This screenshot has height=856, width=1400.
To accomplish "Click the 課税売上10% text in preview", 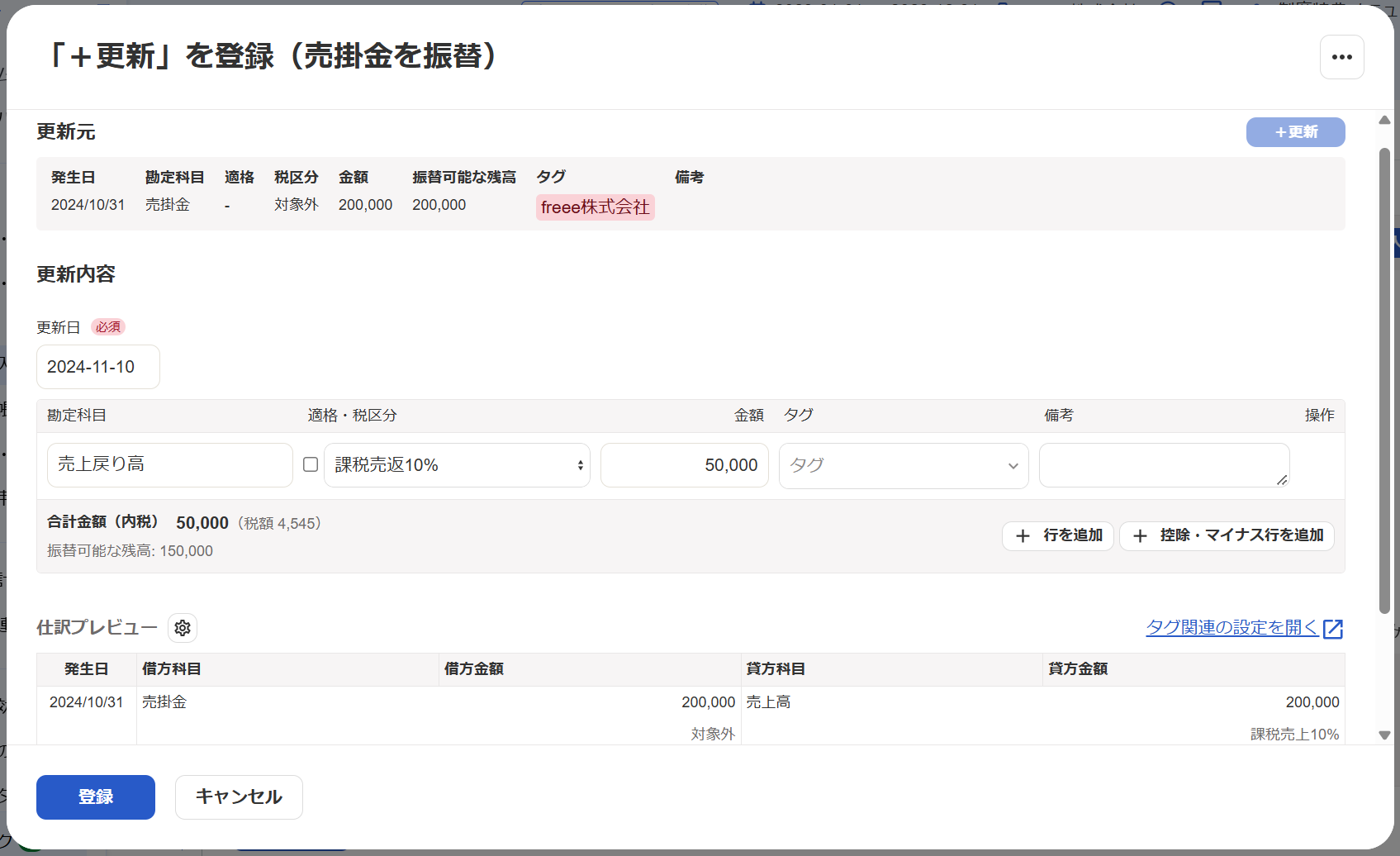I will pyautogui.click(x=1294, y=735).
